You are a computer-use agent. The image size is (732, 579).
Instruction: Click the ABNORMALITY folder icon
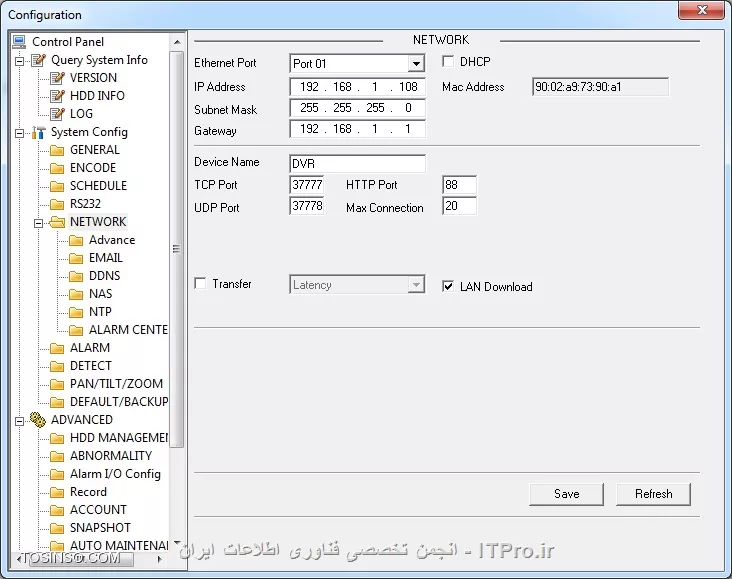[x=57, y=456]
